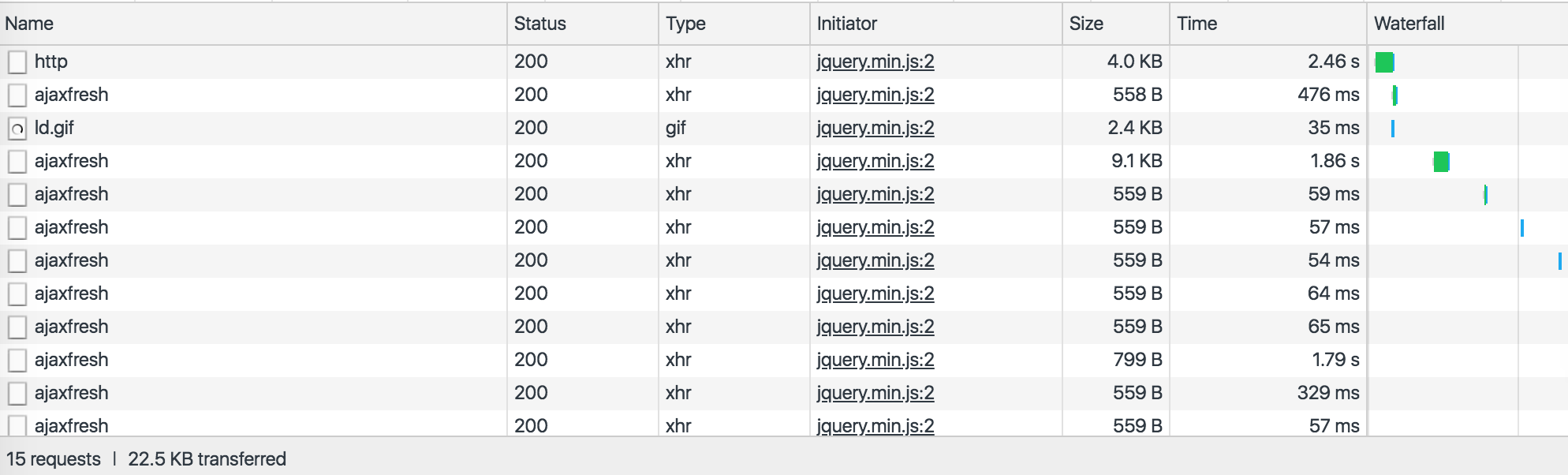Open the jquery.min.js:2 initiator link for http

875,62
